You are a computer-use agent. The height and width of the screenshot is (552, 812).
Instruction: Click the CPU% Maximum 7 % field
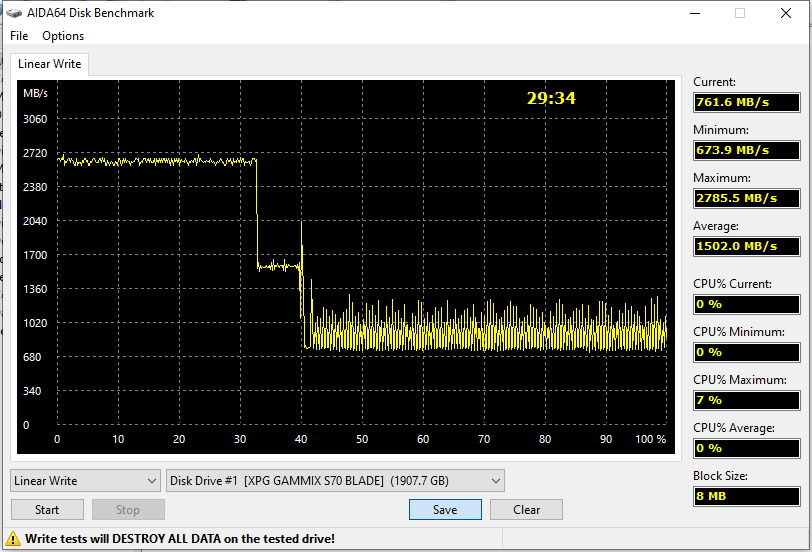(x=747, y=400)
